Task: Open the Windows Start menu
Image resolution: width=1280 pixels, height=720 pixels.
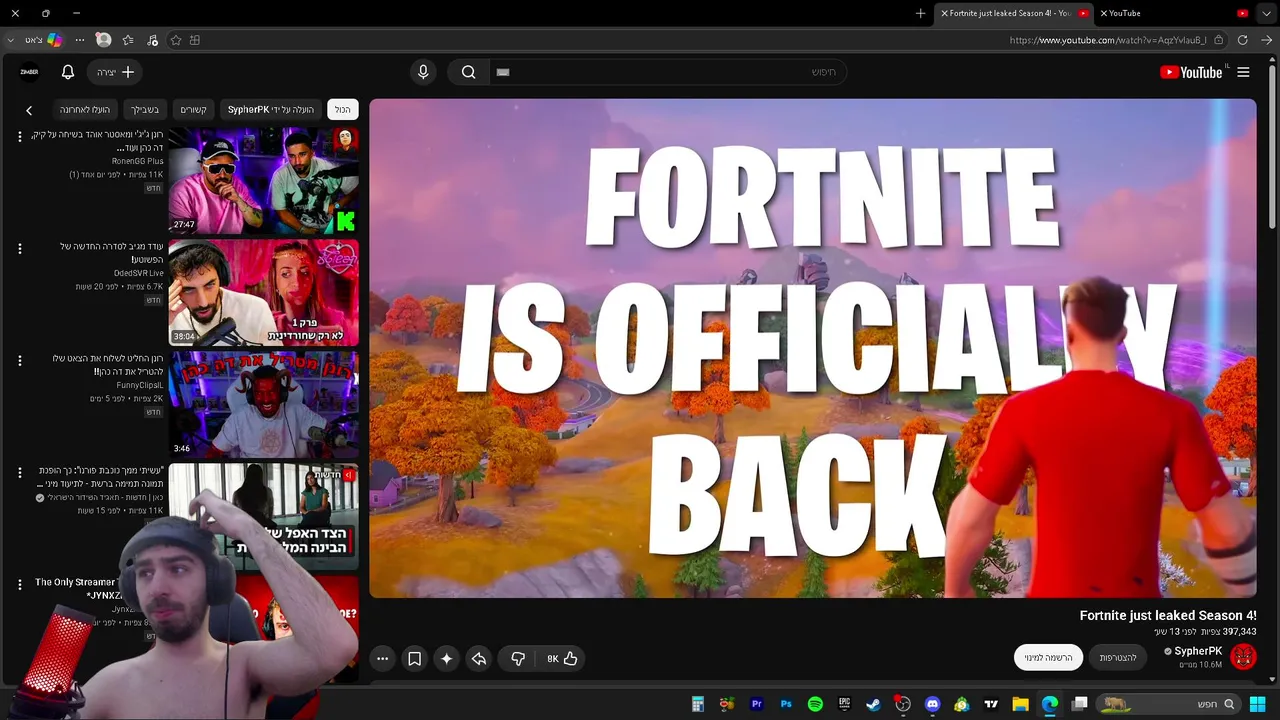Action: [1258, 704]
